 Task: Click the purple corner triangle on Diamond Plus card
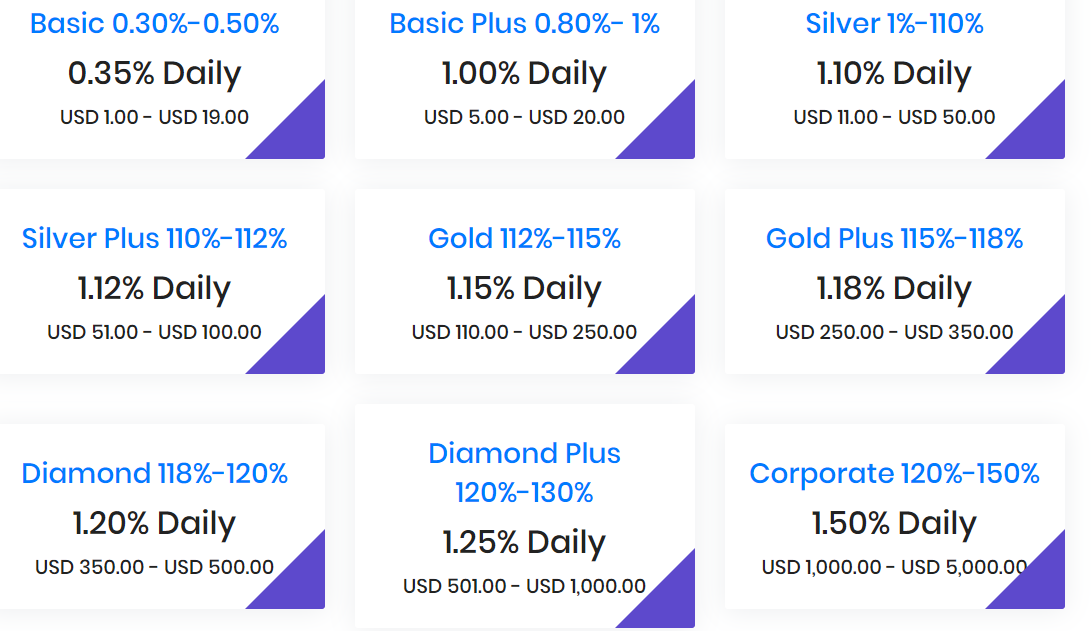(668, 601)
